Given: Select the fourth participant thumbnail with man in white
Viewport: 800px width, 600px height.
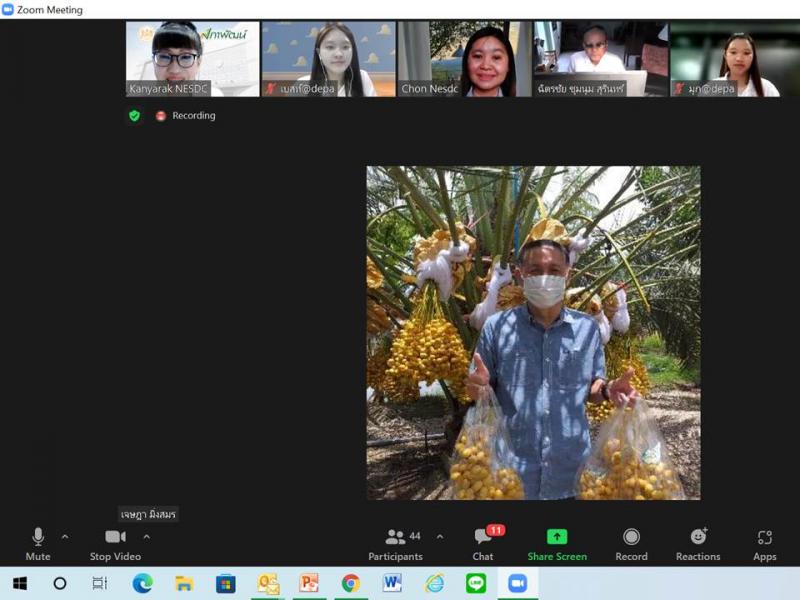Looking at the screenshot, I should click(x=601, y=59).
